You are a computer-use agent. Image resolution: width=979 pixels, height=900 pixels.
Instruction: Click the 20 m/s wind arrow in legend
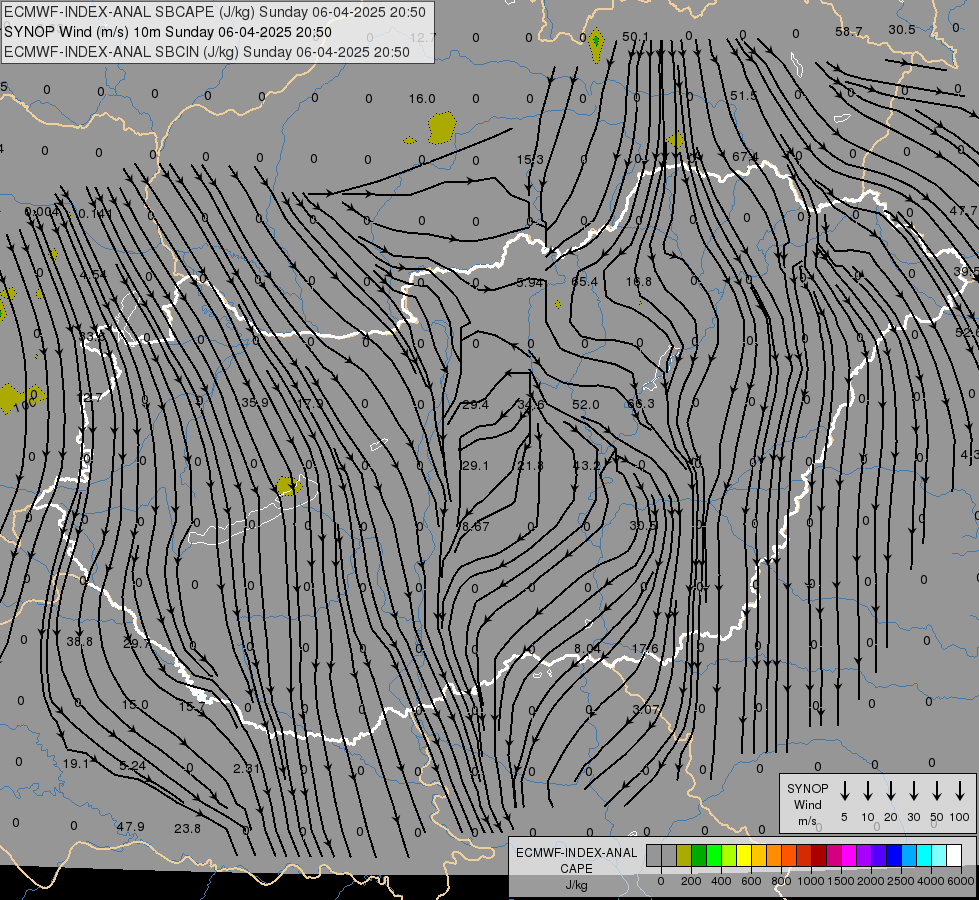(x=891, y=791)
